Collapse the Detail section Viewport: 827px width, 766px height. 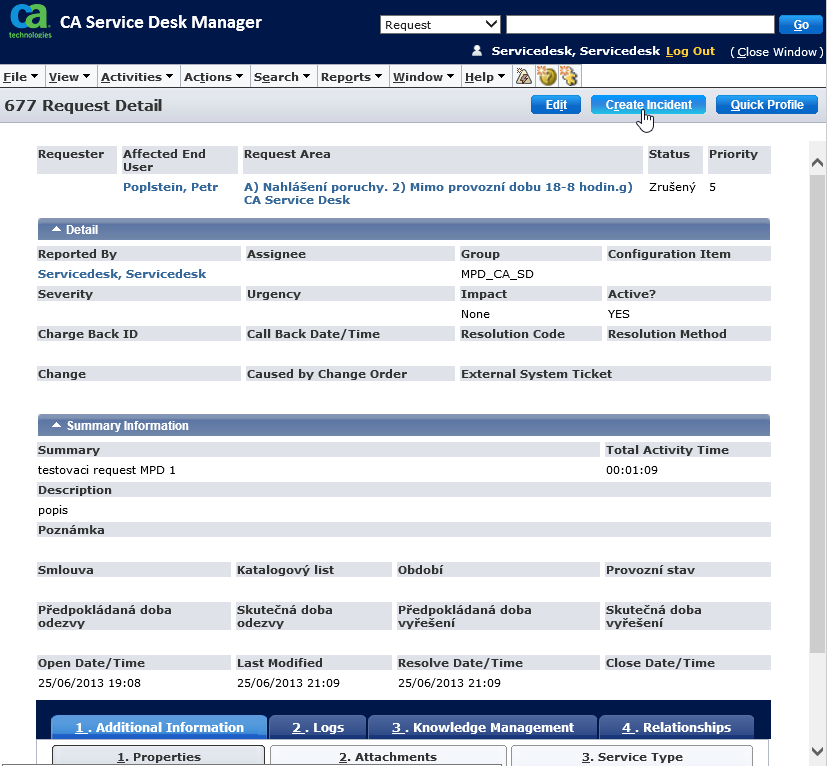(56, 229)
